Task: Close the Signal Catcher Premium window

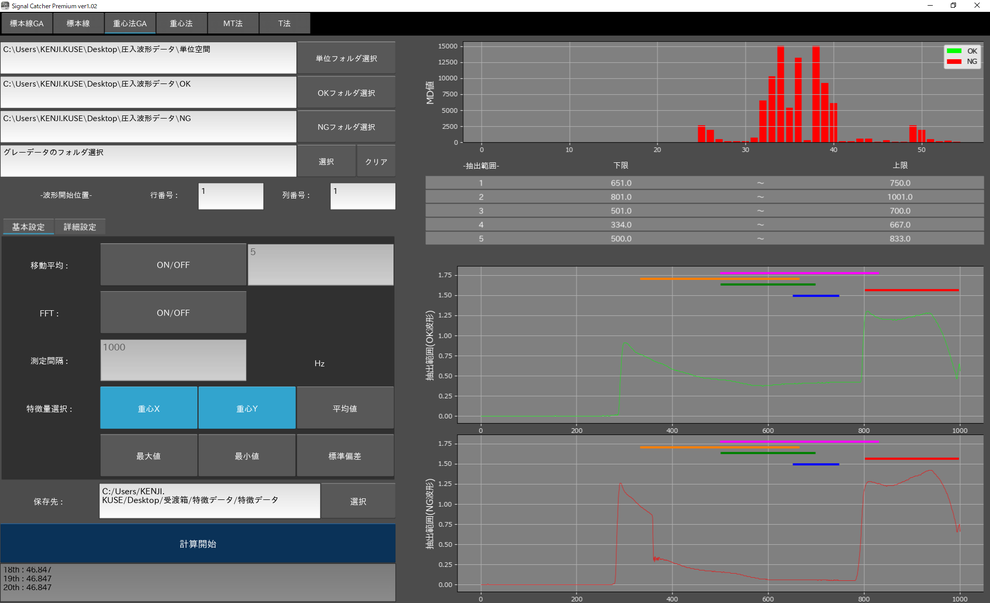Action: coord(977,6)
